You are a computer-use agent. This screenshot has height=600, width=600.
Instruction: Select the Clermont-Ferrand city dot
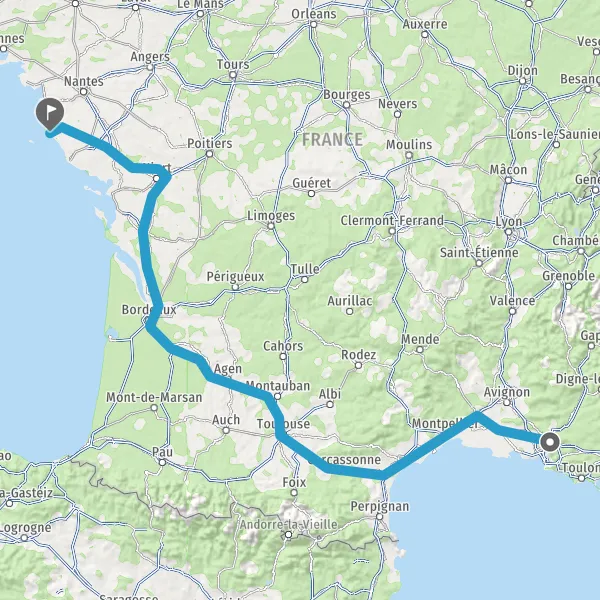click(x=392, y=231)
